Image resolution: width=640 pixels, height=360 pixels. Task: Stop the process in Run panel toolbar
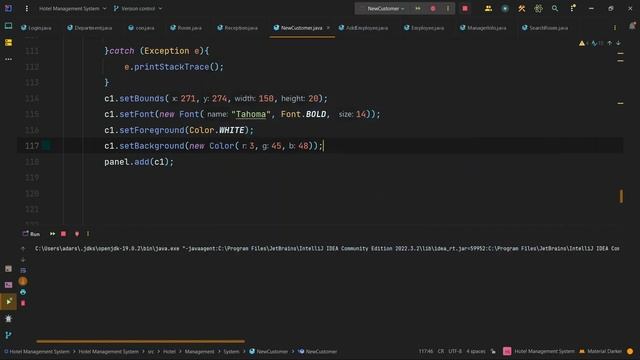pos(63,234)
